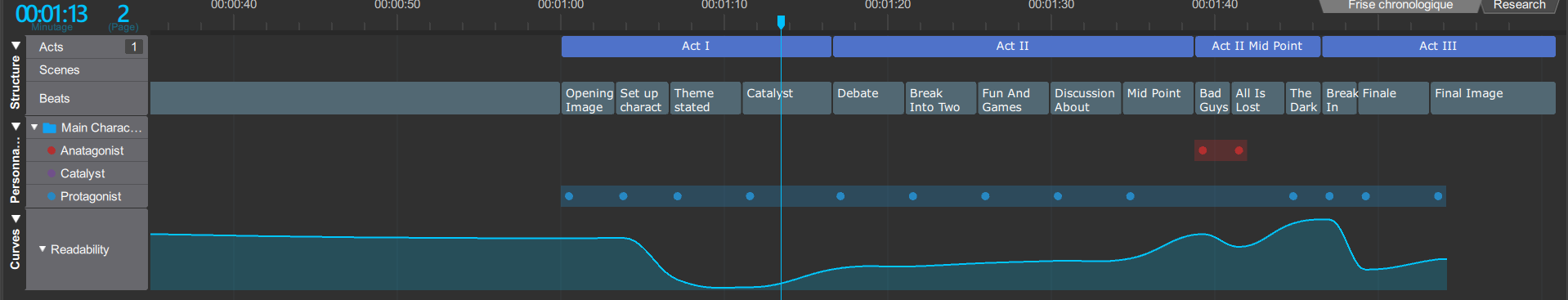
Task: Collapse the Structure section arrow
Action: (x=16, y=46)
